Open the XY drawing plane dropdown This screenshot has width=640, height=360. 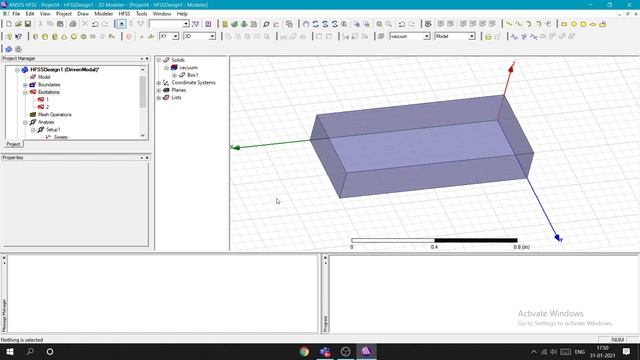[x=176, y=36]
